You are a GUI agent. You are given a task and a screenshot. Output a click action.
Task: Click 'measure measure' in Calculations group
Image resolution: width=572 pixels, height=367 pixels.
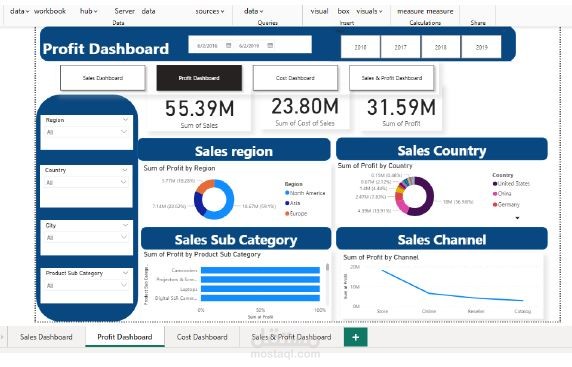point(425,11)
